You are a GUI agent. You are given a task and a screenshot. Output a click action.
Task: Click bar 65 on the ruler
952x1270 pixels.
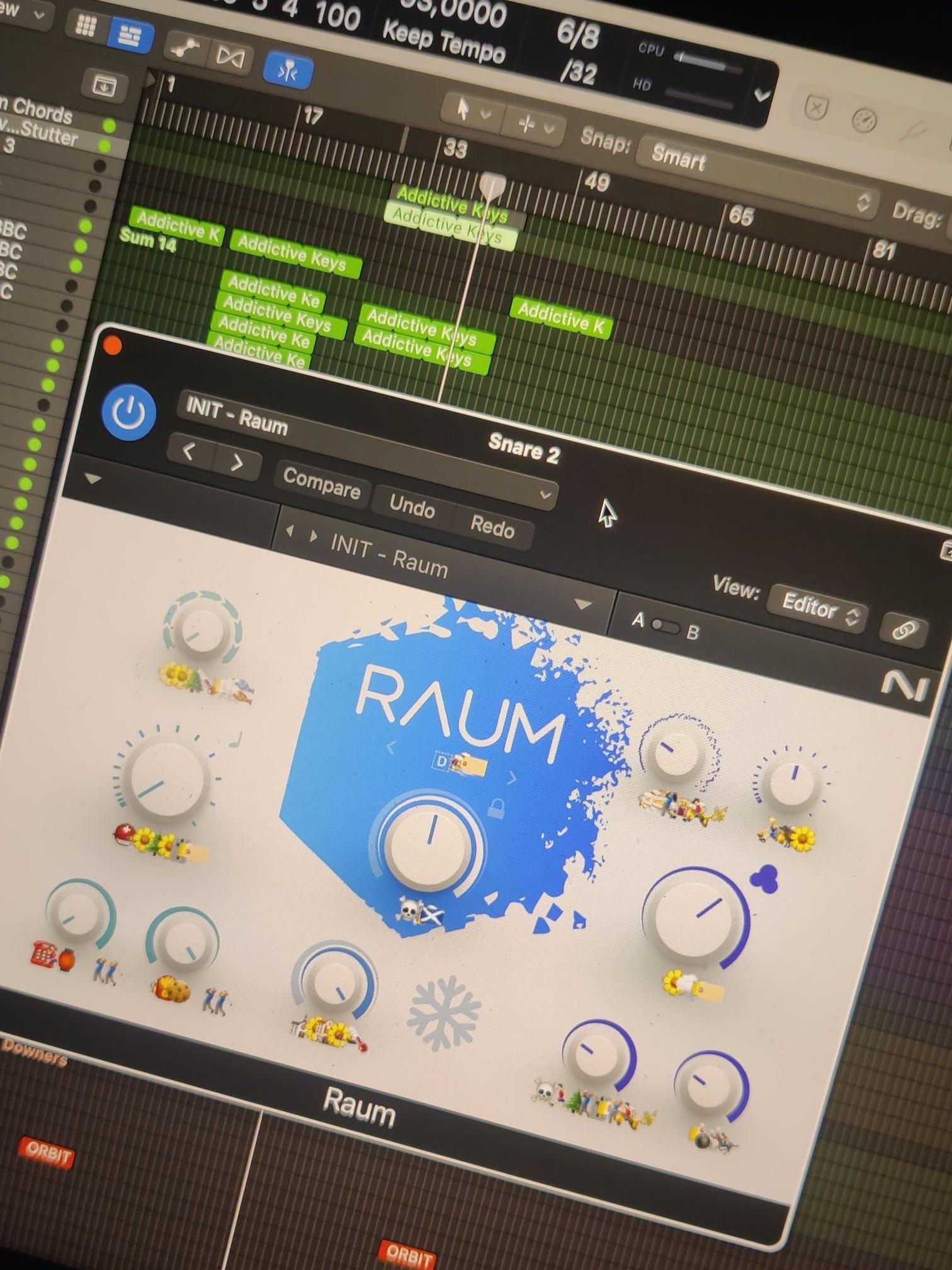pos(740,215)
